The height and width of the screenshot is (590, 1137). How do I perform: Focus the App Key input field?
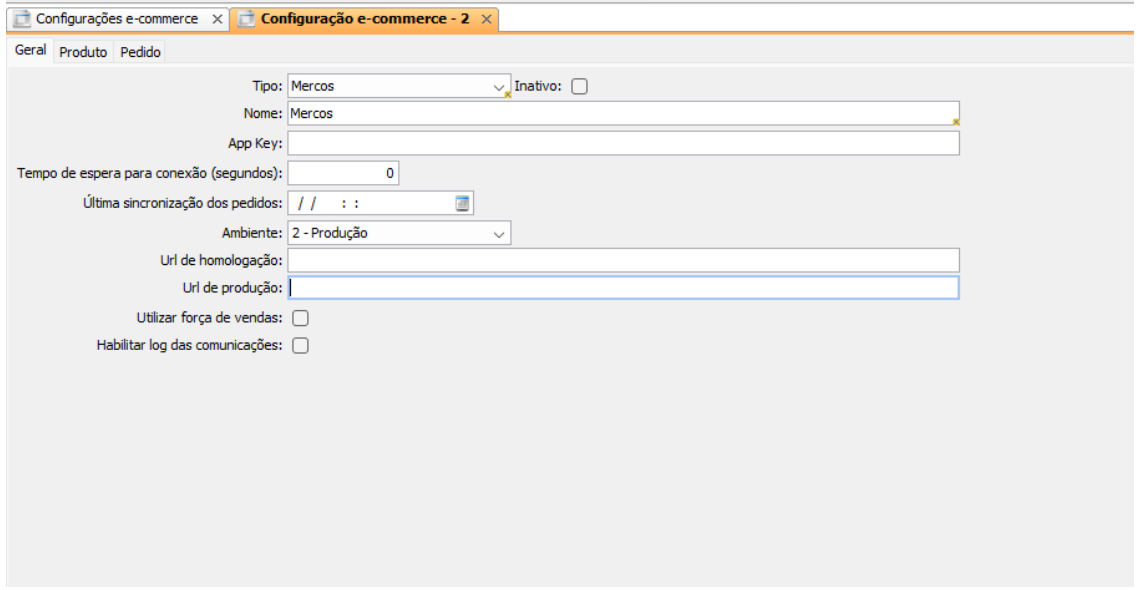click(622, 144)
